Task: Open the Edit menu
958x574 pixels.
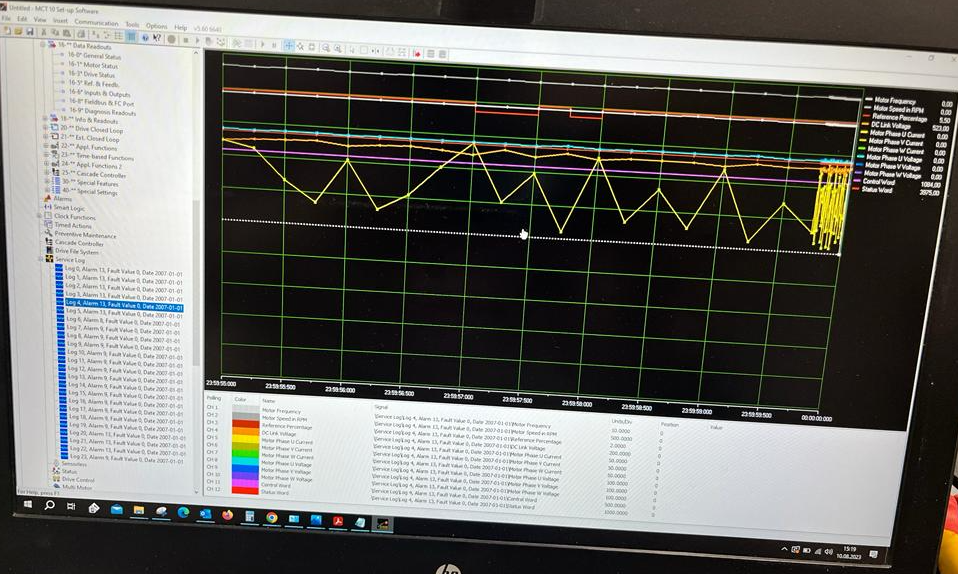Action: click(22, 19)
